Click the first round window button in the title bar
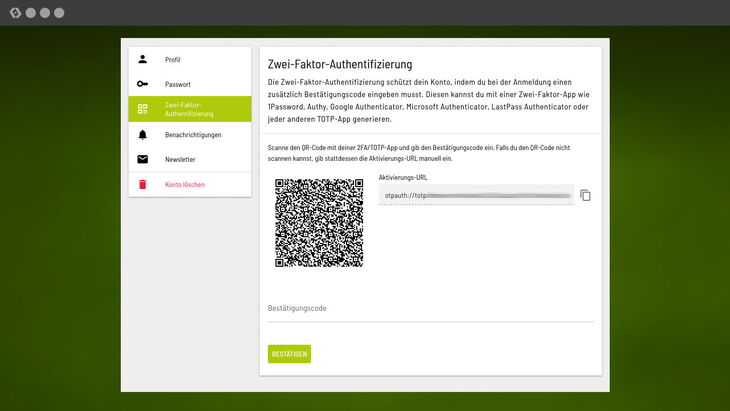Image resolution: width=730 pixels, height=411 pixels. point(30,13)
